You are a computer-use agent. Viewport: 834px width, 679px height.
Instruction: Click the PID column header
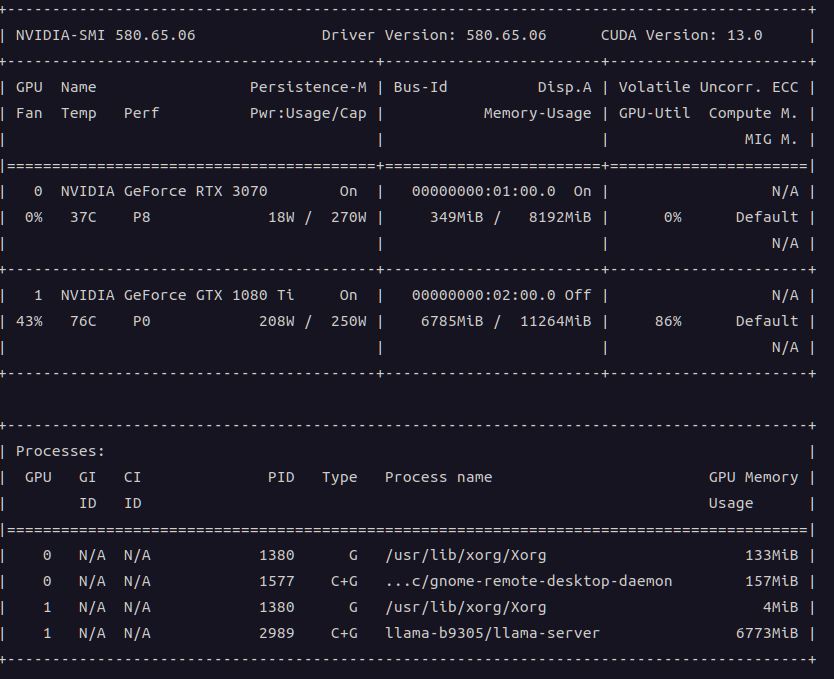pyautogui.click(x=281, y=477)
